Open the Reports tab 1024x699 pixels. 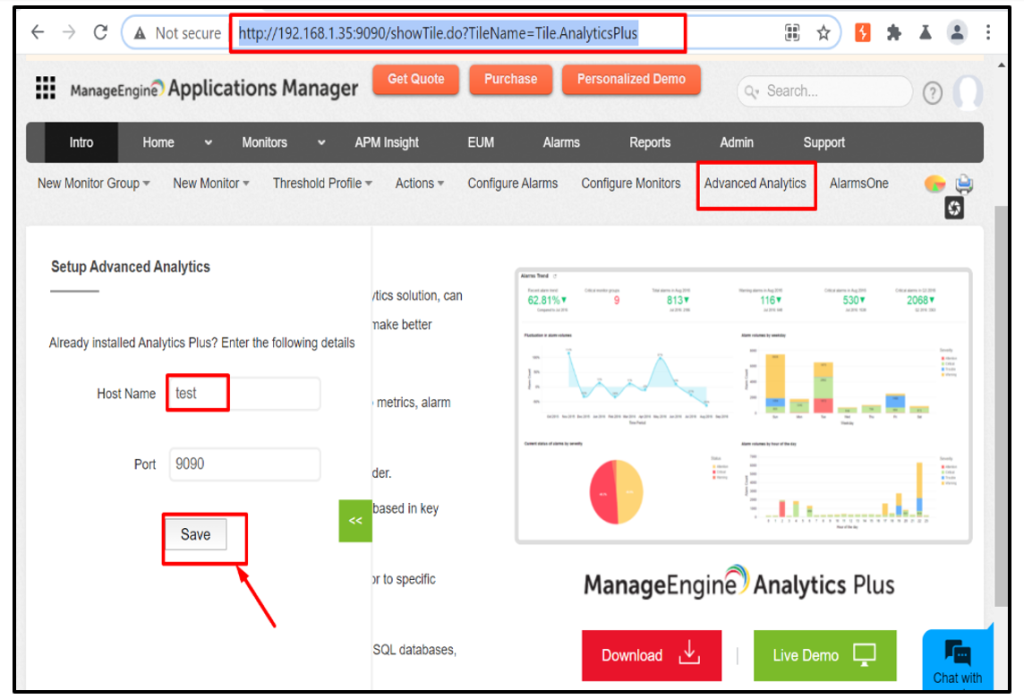(x=650, y=142)
